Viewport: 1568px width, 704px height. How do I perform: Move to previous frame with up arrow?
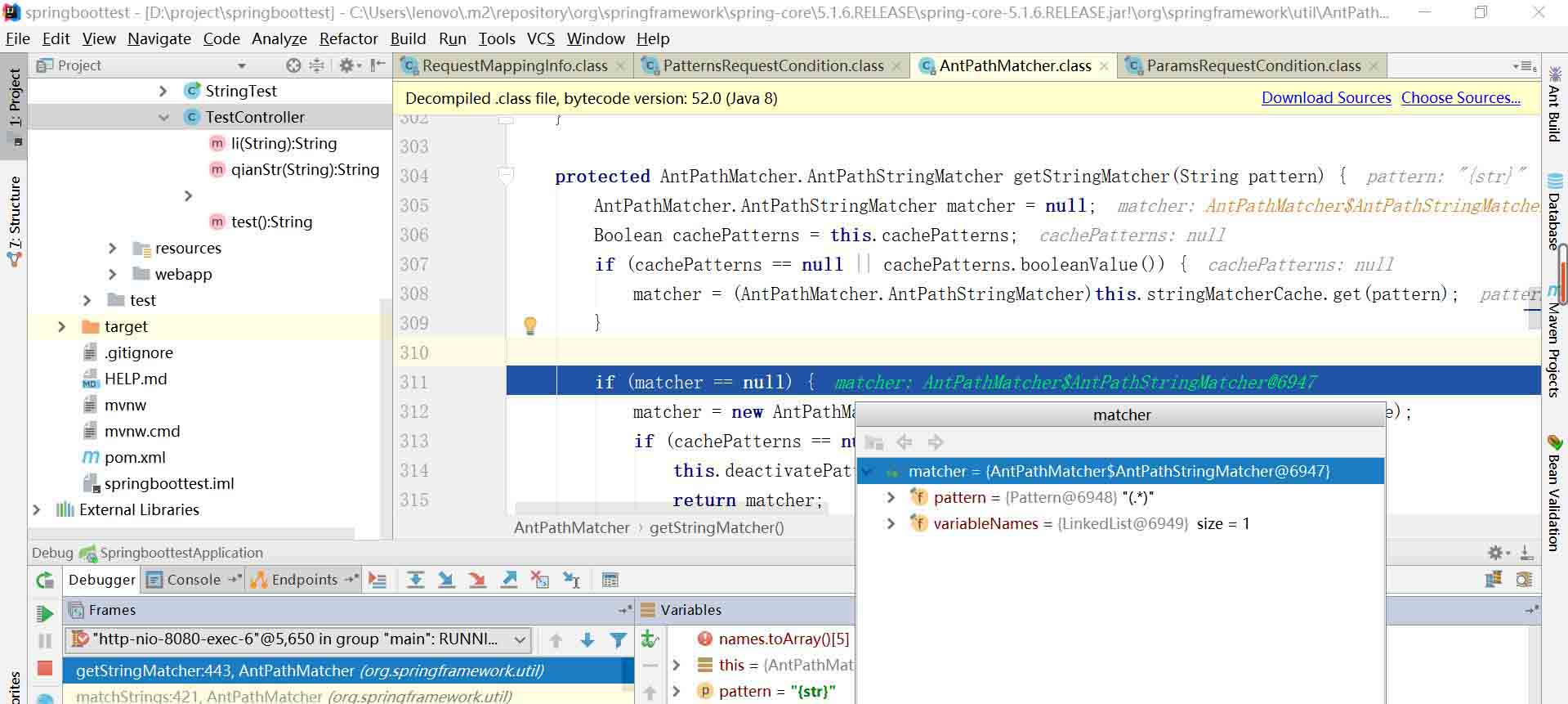[556, 640]
